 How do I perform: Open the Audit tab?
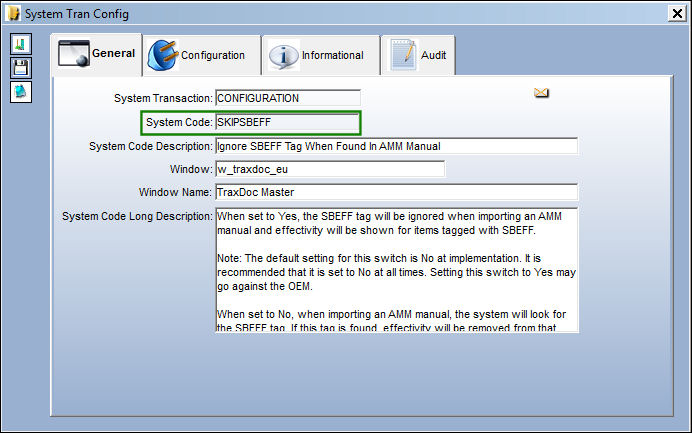click(x=418, y=55)
